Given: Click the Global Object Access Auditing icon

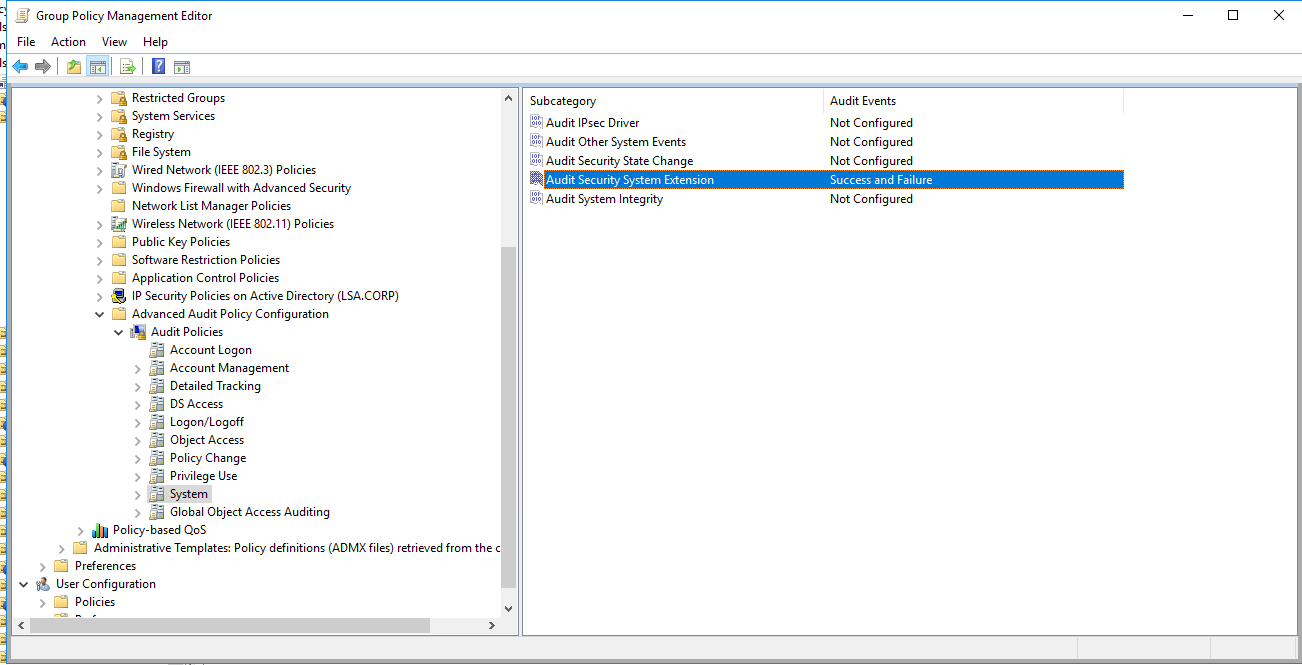Looking at the screenshot, I should click(x=157, y=512).
